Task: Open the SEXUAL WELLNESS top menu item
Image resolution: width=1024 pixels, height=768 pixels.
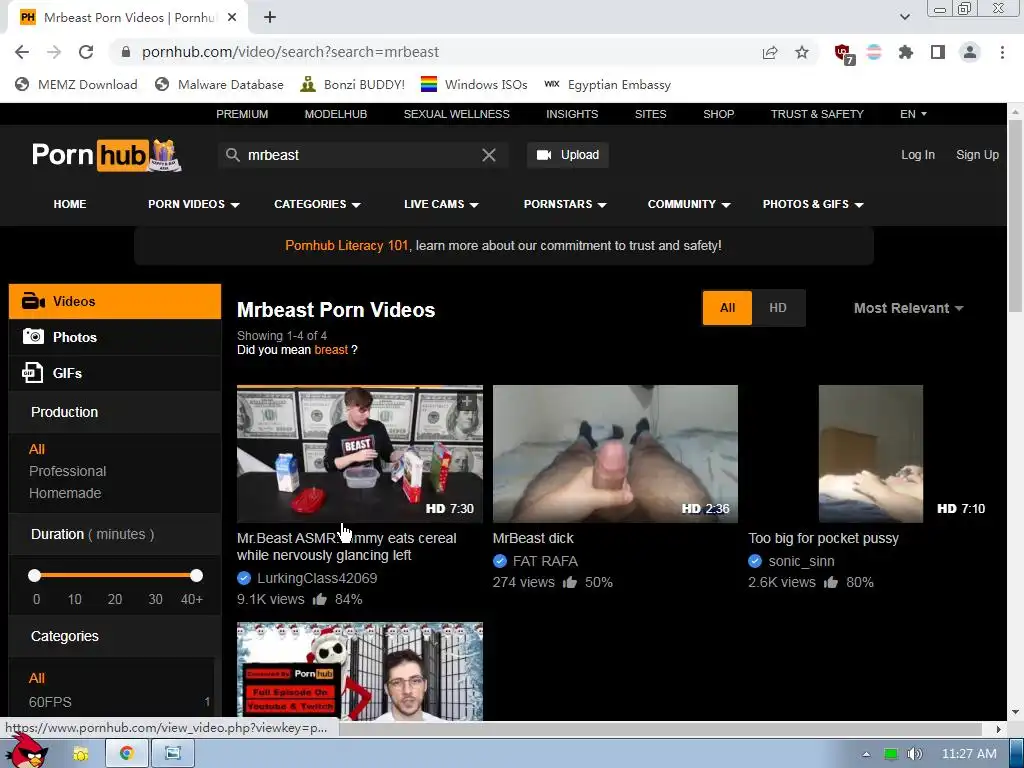Action: (x=456, y=114)
